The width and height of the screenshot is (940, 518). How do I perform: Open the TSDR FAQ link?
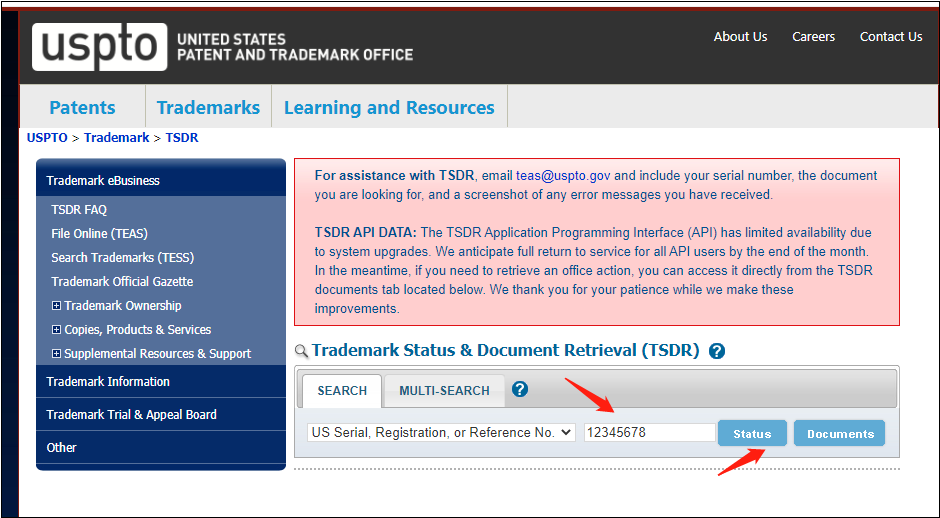tap(79, 210)
